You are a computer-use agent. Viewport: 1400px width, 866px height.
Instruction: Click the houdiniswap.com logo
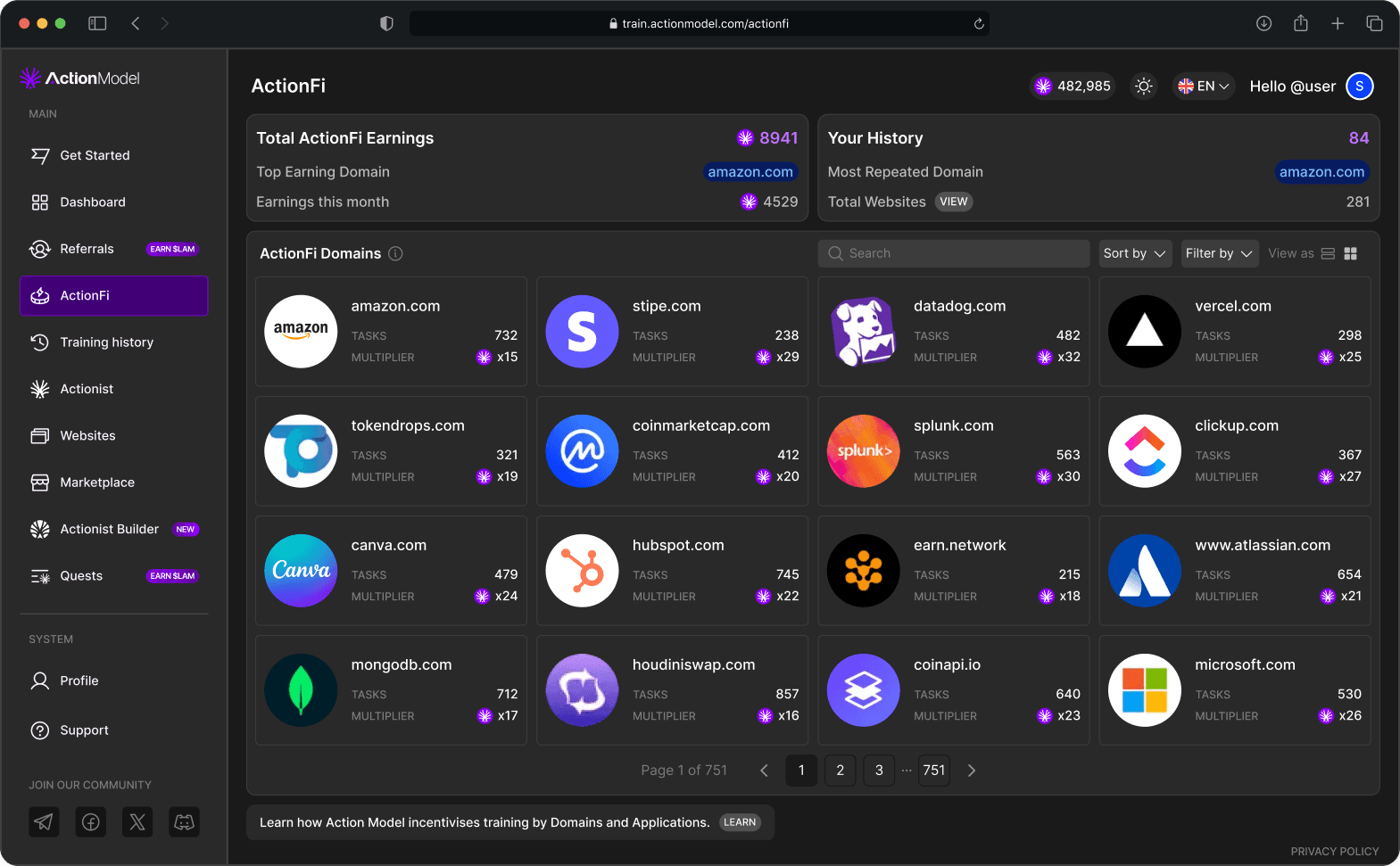(x=582, y=690)
